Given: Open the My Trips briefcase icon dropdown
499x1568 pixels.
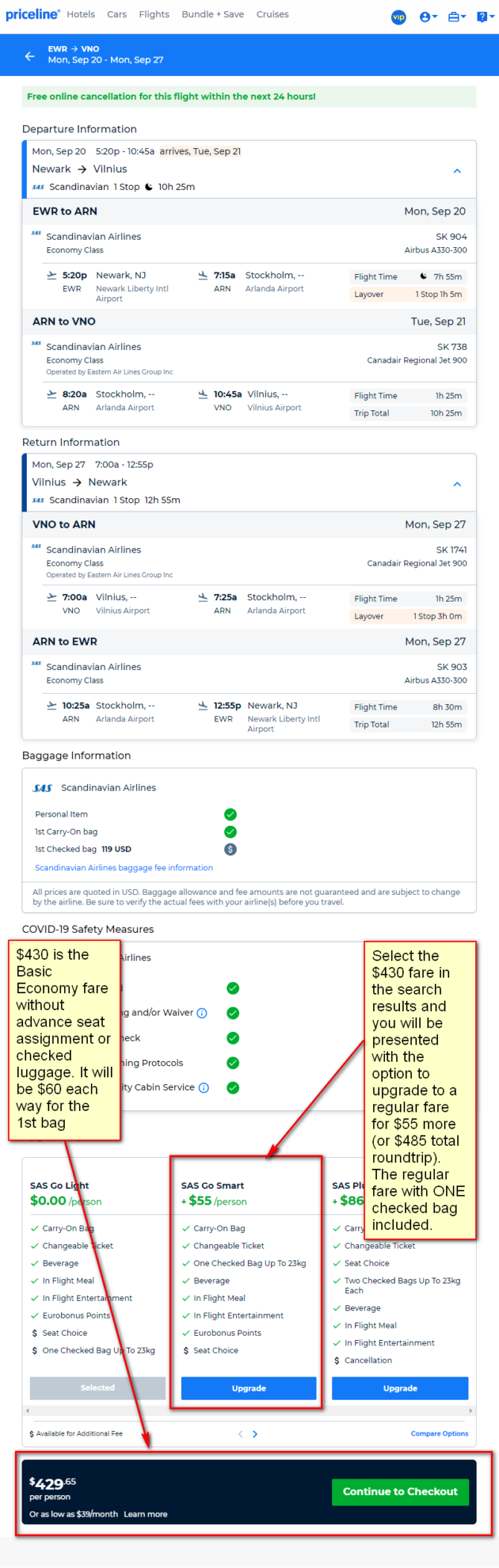Looking at the screenshot, I should click(x=457, y=16).
